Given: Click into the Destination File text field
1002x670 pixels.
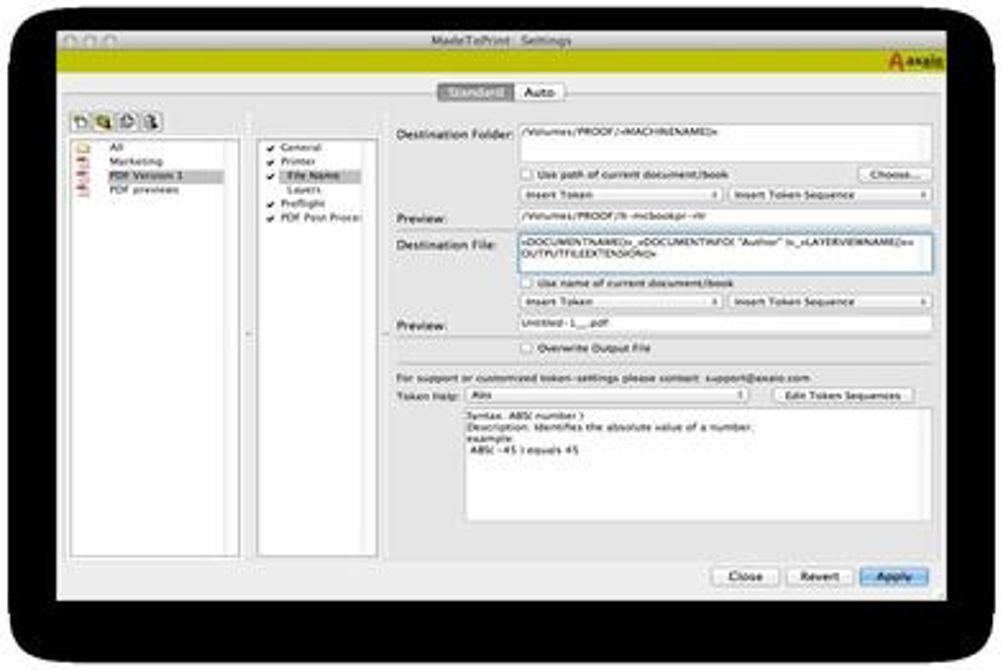Looking at the screenshot, I should pyautogui.click(x=725, y=254).
